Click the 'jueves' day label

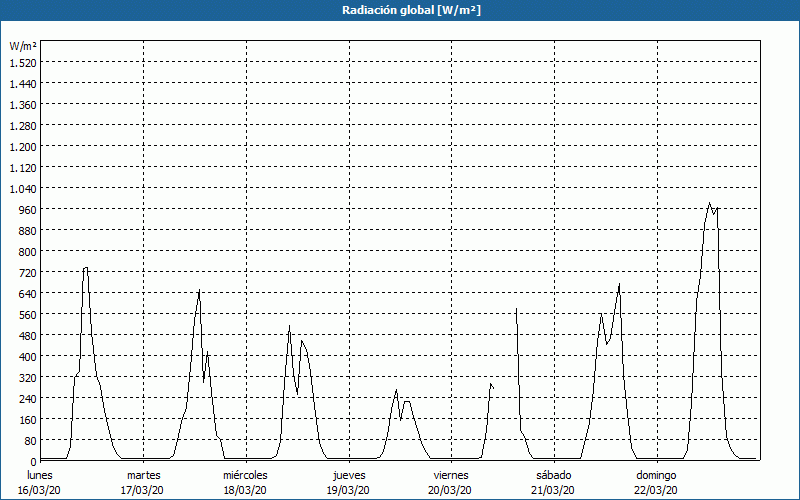pyautogui.click(x=349, y=475)
